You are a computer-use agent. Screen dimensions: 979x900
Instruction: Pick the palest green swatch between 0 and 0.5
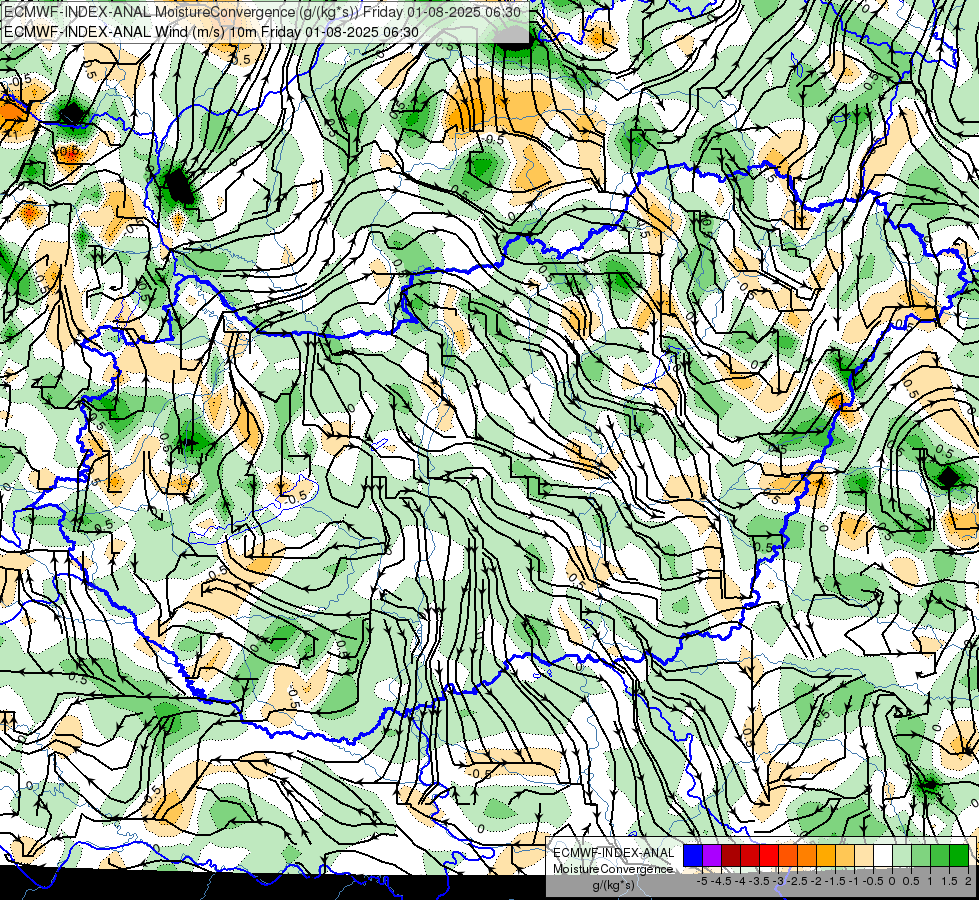coord(902,856)
